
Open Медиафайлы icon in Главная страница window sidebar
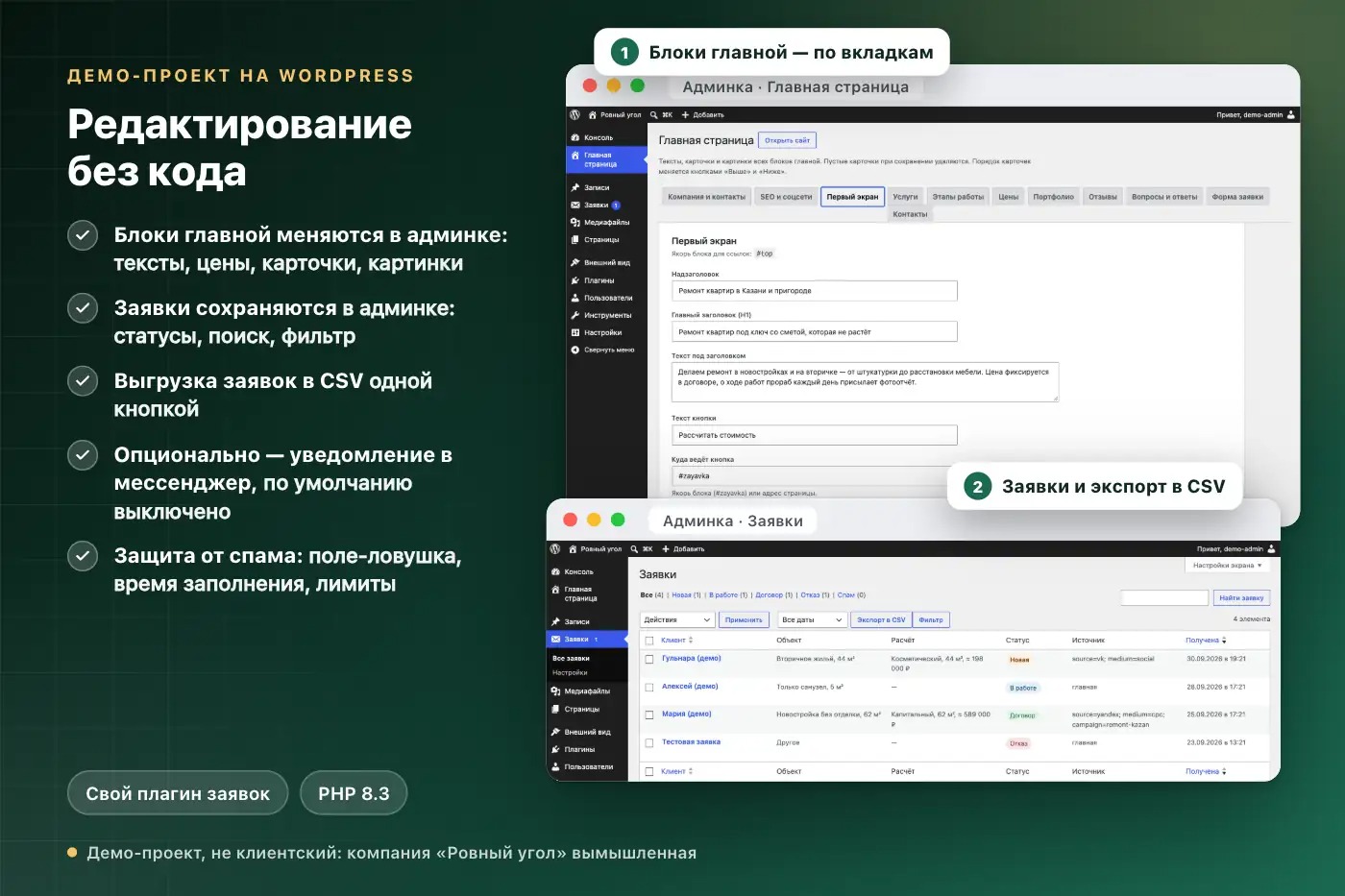575,222
